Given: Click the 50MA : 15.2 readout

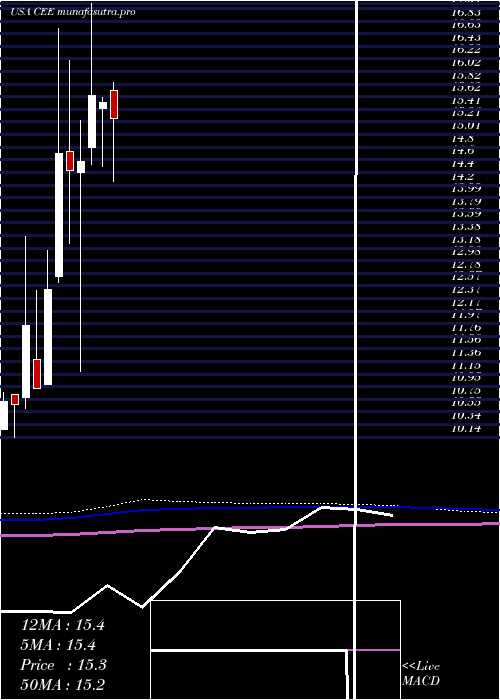Looking at the screenshot, I should (x=62, y=684).
